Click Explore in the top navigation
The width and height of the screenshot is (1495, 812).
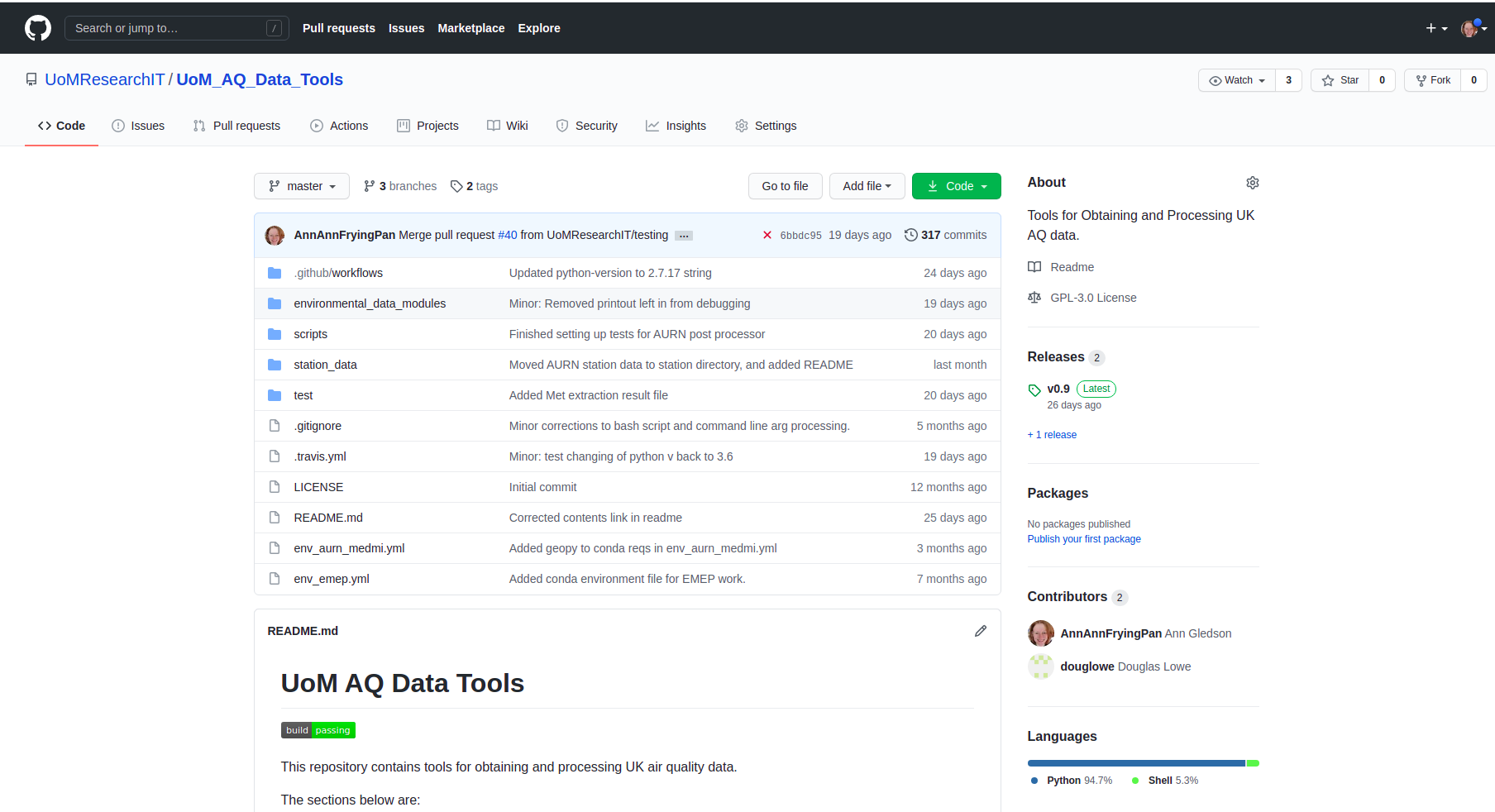tap(539, 28)
